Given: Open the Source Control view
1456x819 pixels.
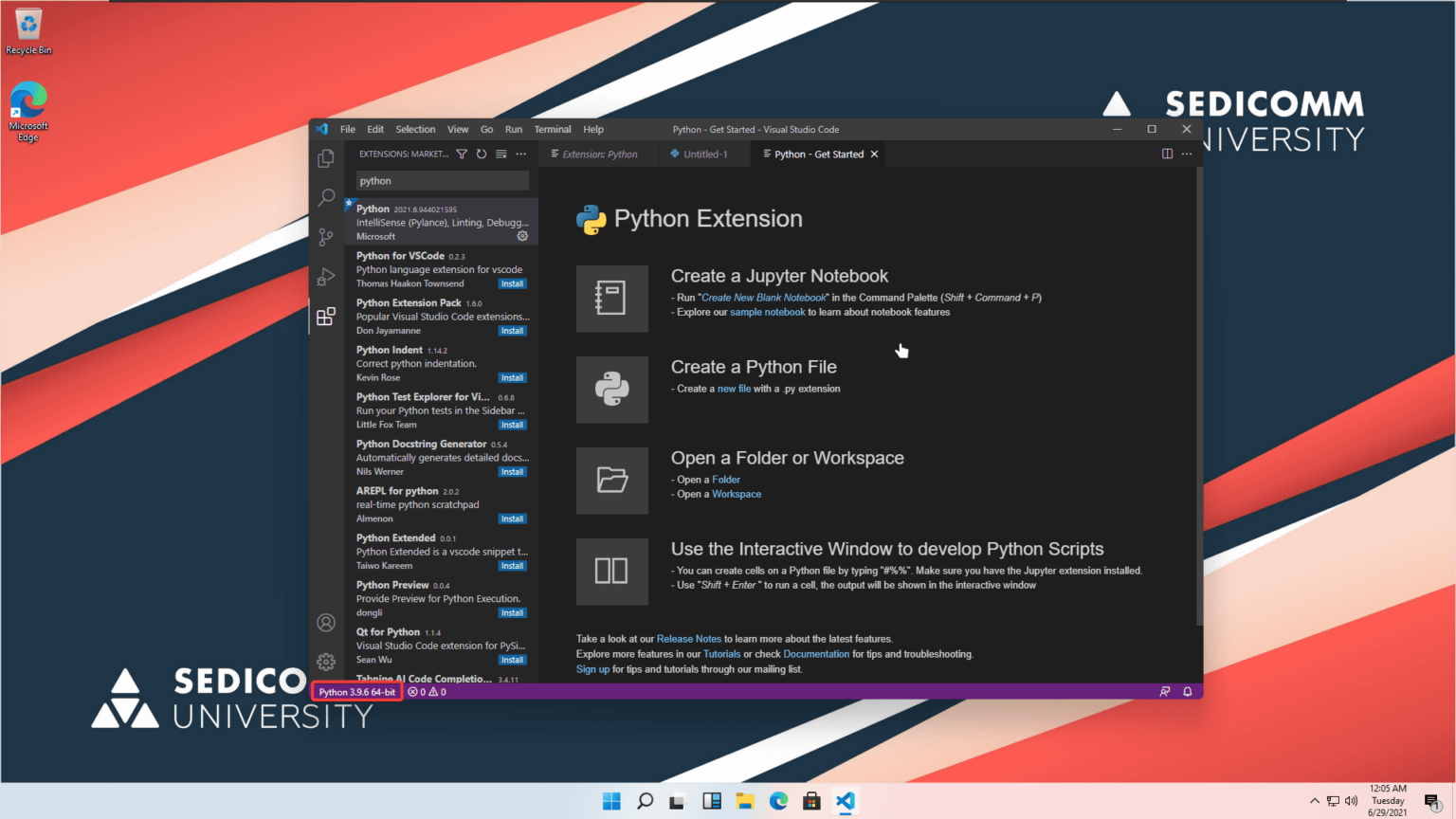Looking at the screenshot, I should click(326, 237).
